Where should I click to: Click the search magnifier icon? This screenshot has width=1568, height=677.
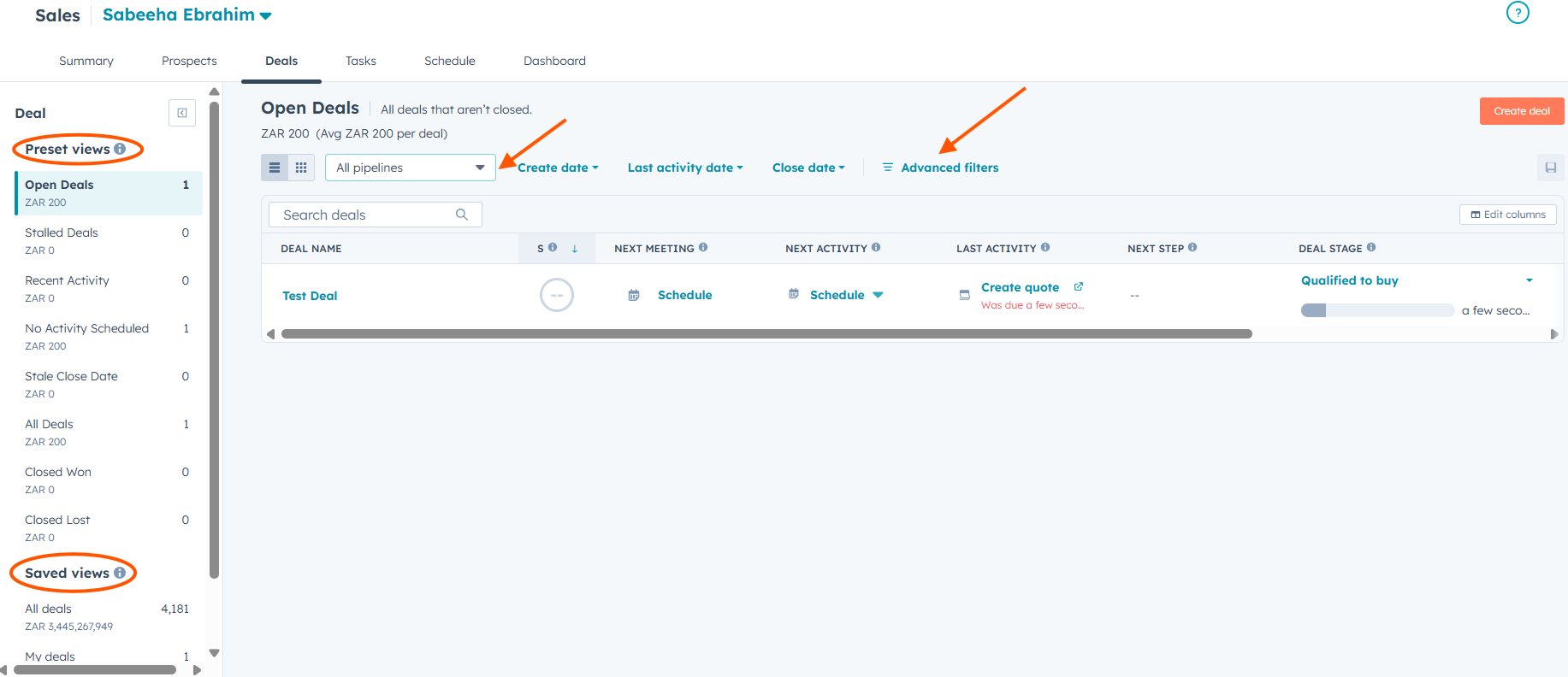tap(462, 215)
